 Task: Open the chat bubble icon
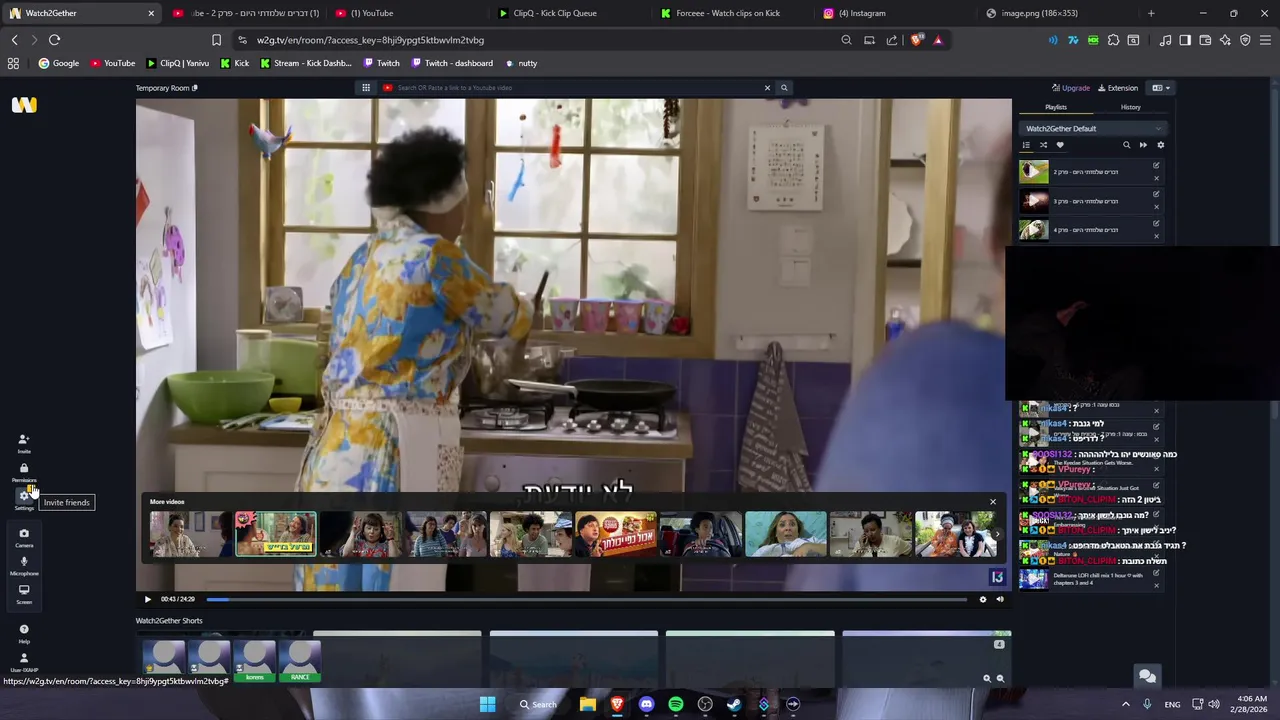(x=1147, y=677)
